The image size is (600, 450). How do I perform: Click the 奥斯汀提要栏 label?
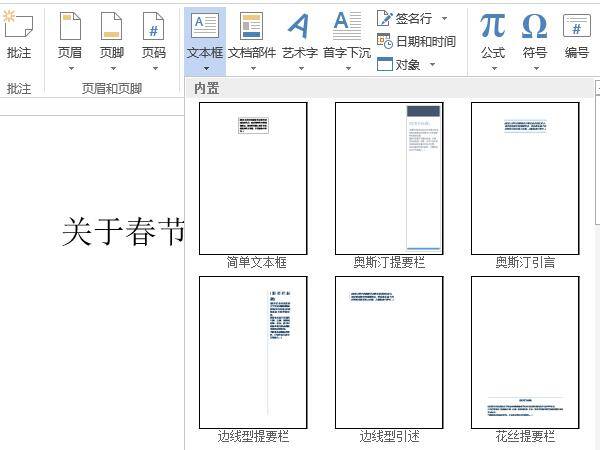coord(389,262)
